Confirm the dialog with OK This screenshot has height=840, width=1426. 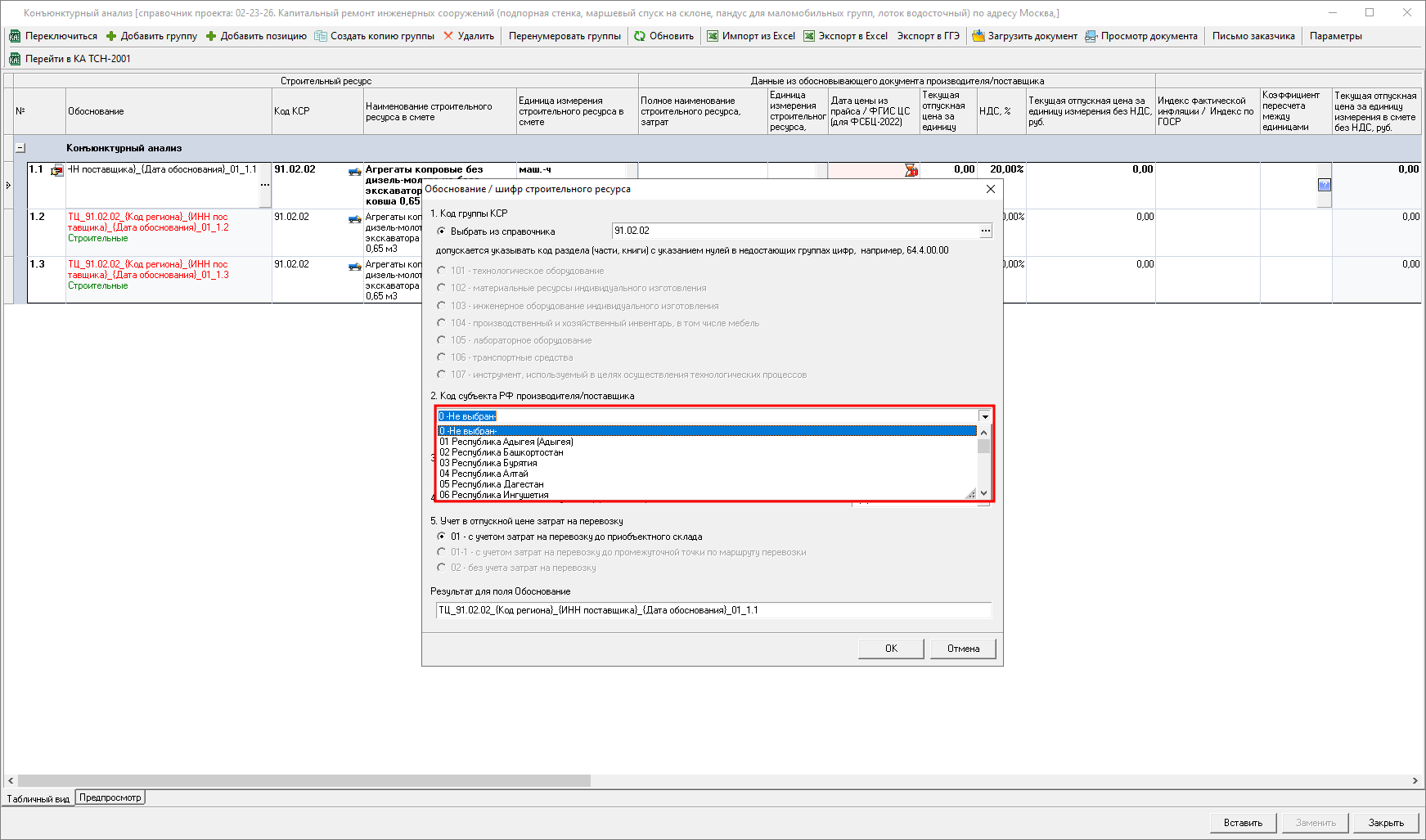891,649
